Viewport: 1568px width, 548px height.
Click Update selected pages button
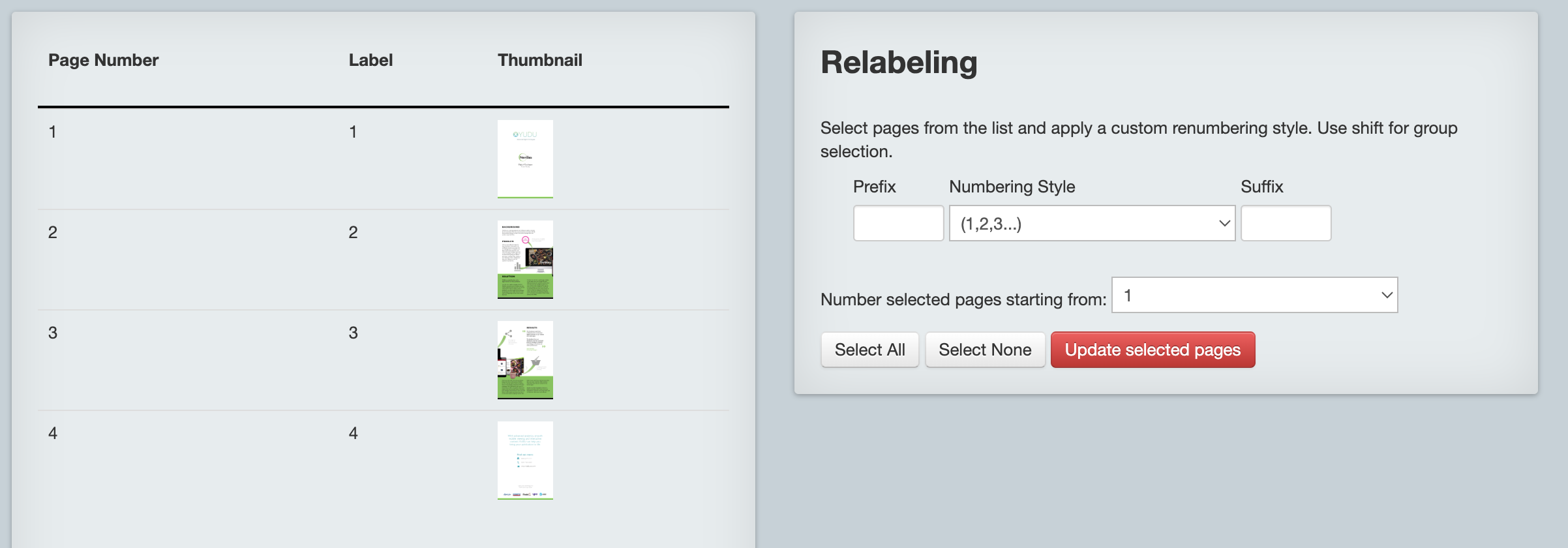[1153, 350]
